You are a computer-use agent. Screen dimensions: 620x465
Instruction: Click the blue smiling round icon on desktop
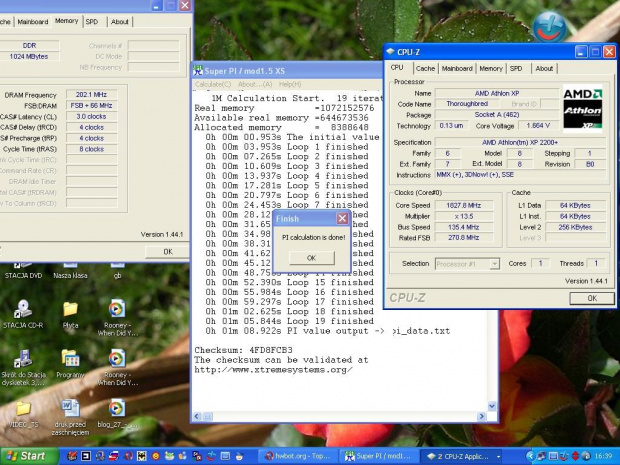[x=549, y=27]
